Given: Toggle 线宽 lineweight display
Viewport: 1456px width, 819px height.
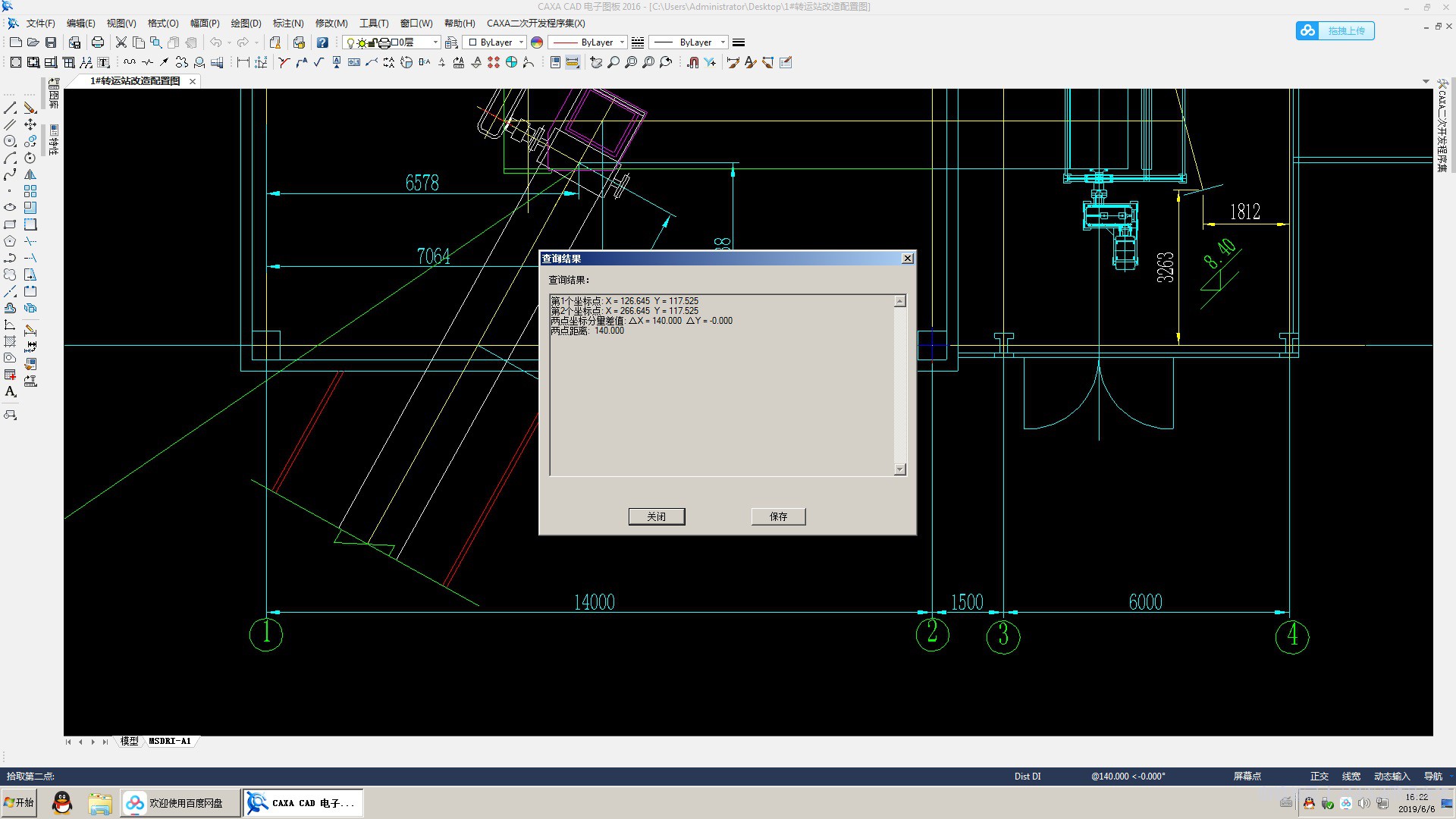Looking at the screenshot, I should 1351,776.
